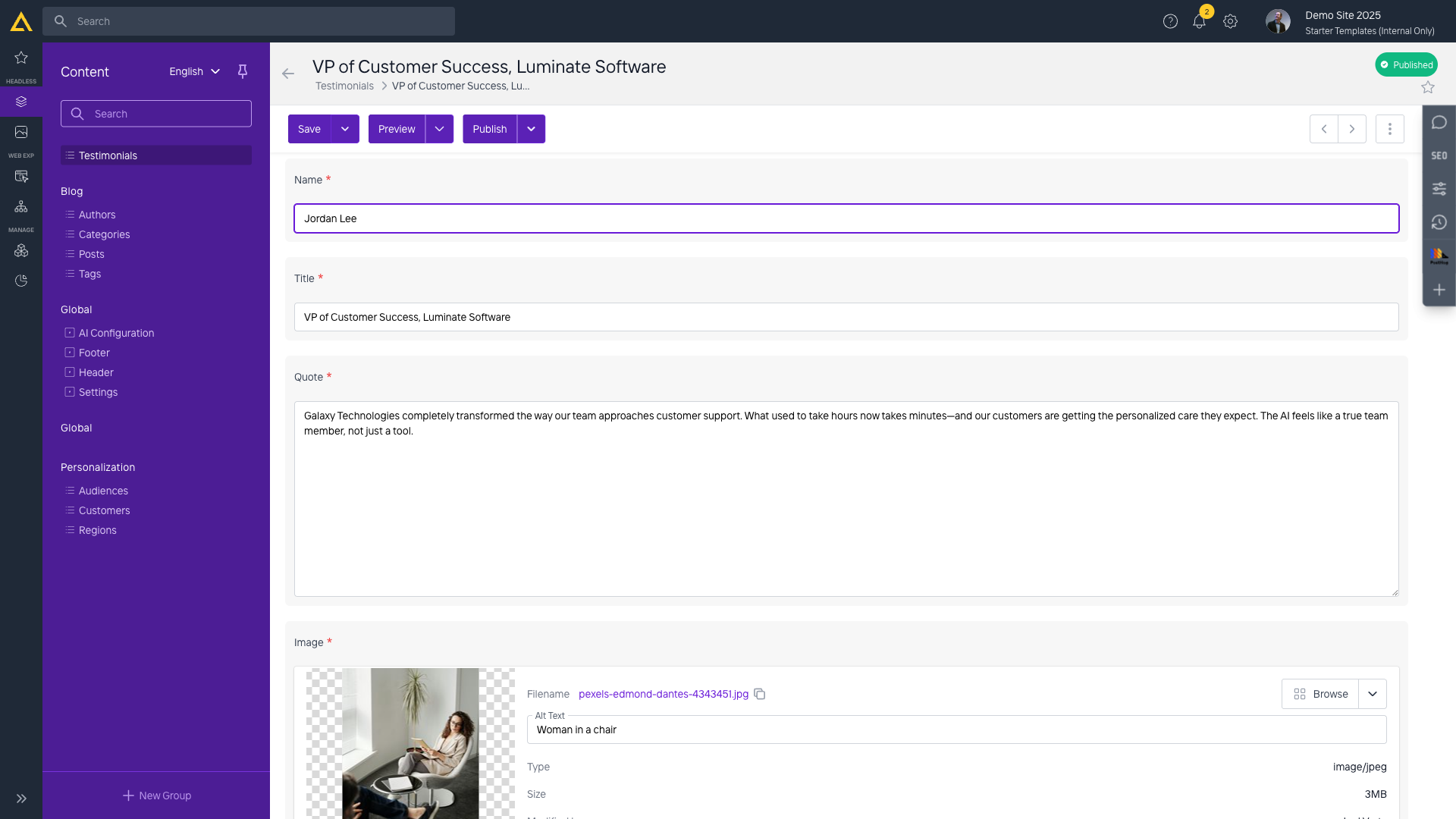This screenshot has width=1456, height=819.
Task: Click the notifications bell icon
Action: [1199, 21]
